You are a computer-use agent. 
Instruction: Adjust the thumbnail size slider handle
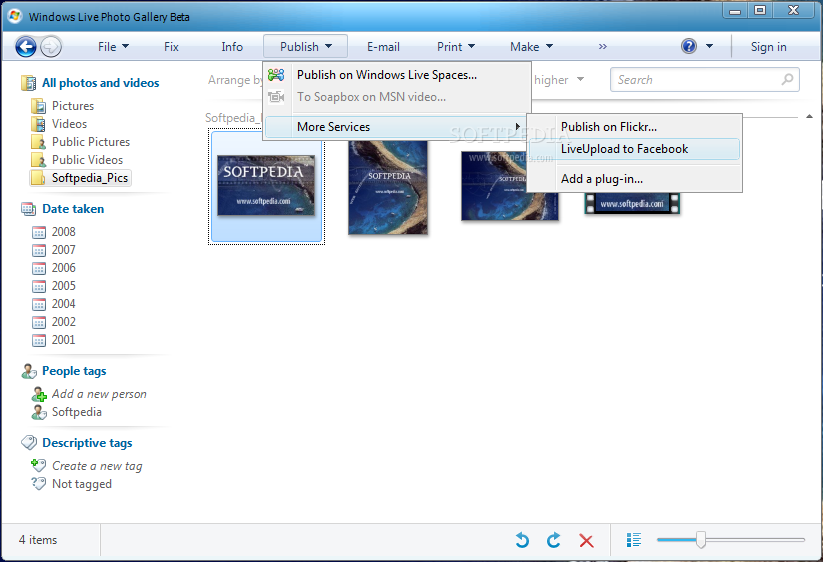click(701, 539)
